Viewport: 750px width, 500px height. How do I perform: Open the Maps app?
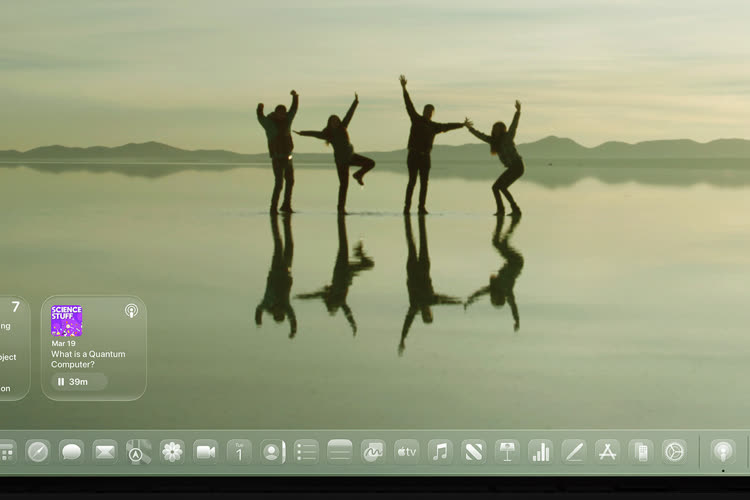(x=138, y=452)
